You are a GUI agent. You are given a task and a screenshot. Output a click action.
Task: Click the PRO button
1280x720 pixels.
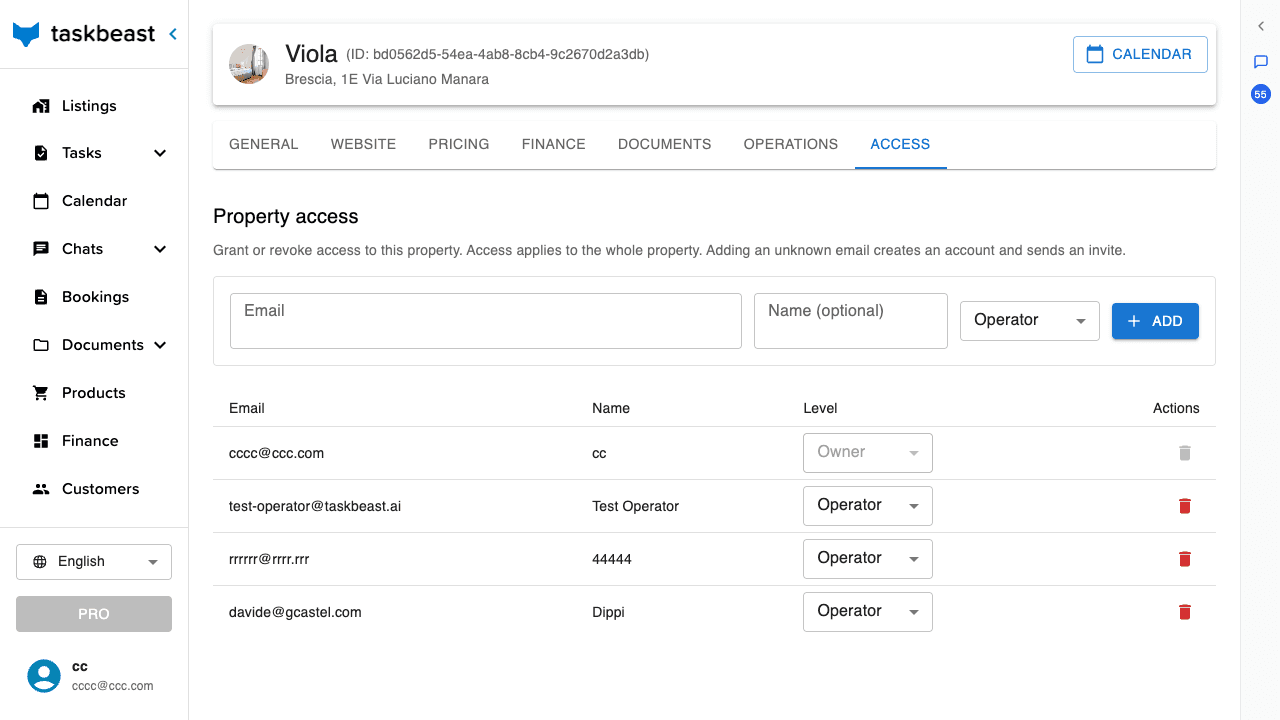point(94,614)
